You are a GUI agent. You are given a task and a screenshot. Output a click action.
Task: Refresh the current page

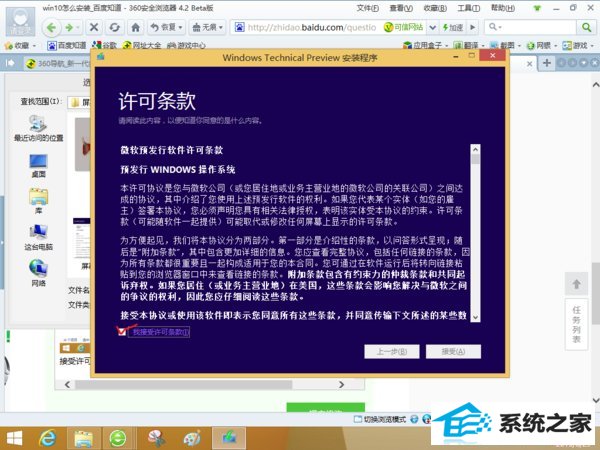pos(114,27)
